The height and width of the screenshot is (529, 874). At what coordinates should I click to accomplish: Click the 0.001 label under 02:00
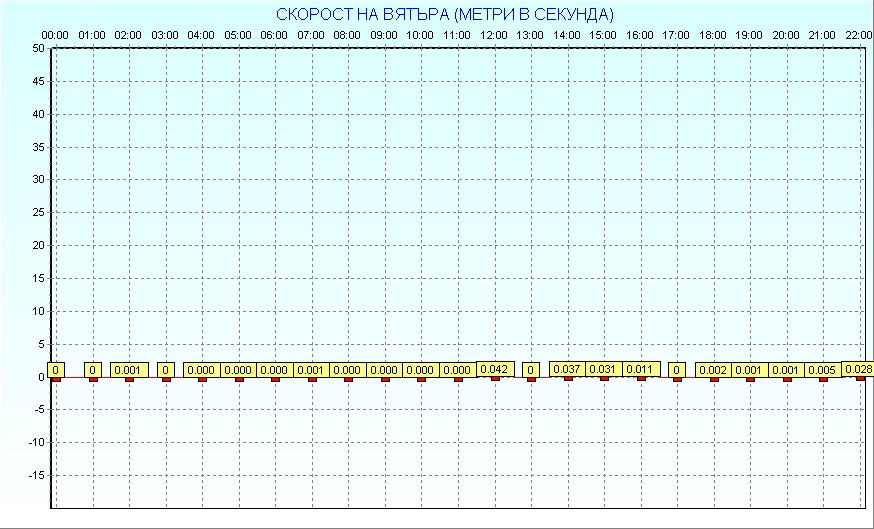(129, 370)
